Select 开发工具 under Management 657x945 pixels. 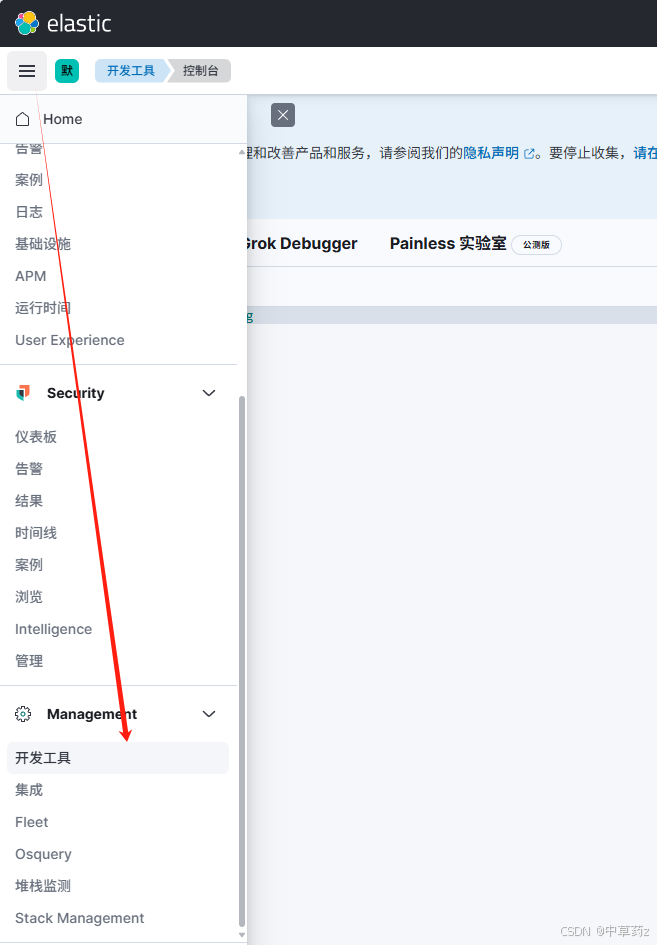click(118, 758)
